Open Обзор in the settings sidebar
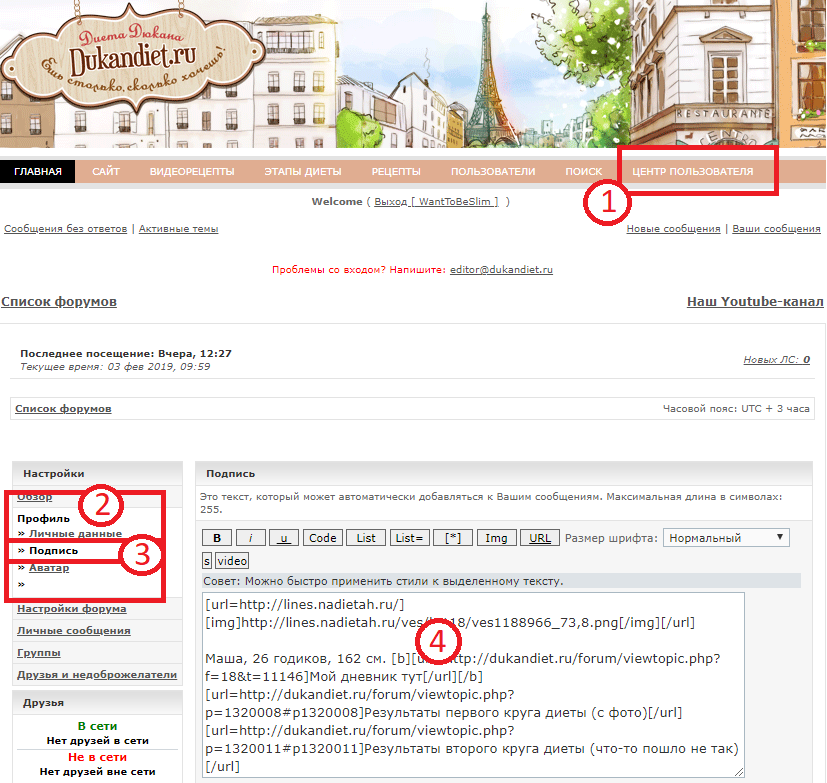The image size is (827, 783). point(34,497)
